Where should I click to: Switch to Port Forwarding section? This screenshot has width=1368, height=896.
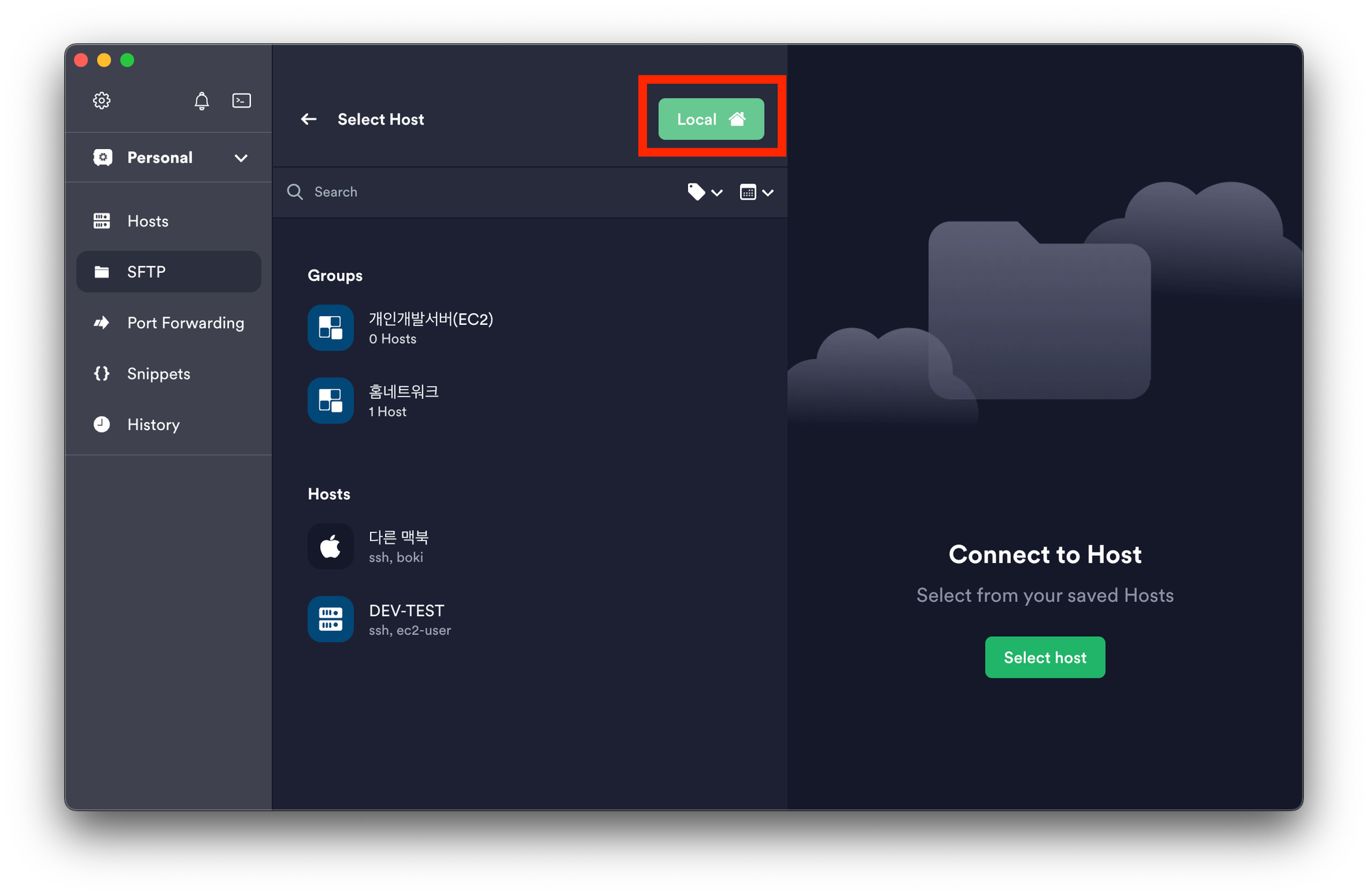point(185,323)
